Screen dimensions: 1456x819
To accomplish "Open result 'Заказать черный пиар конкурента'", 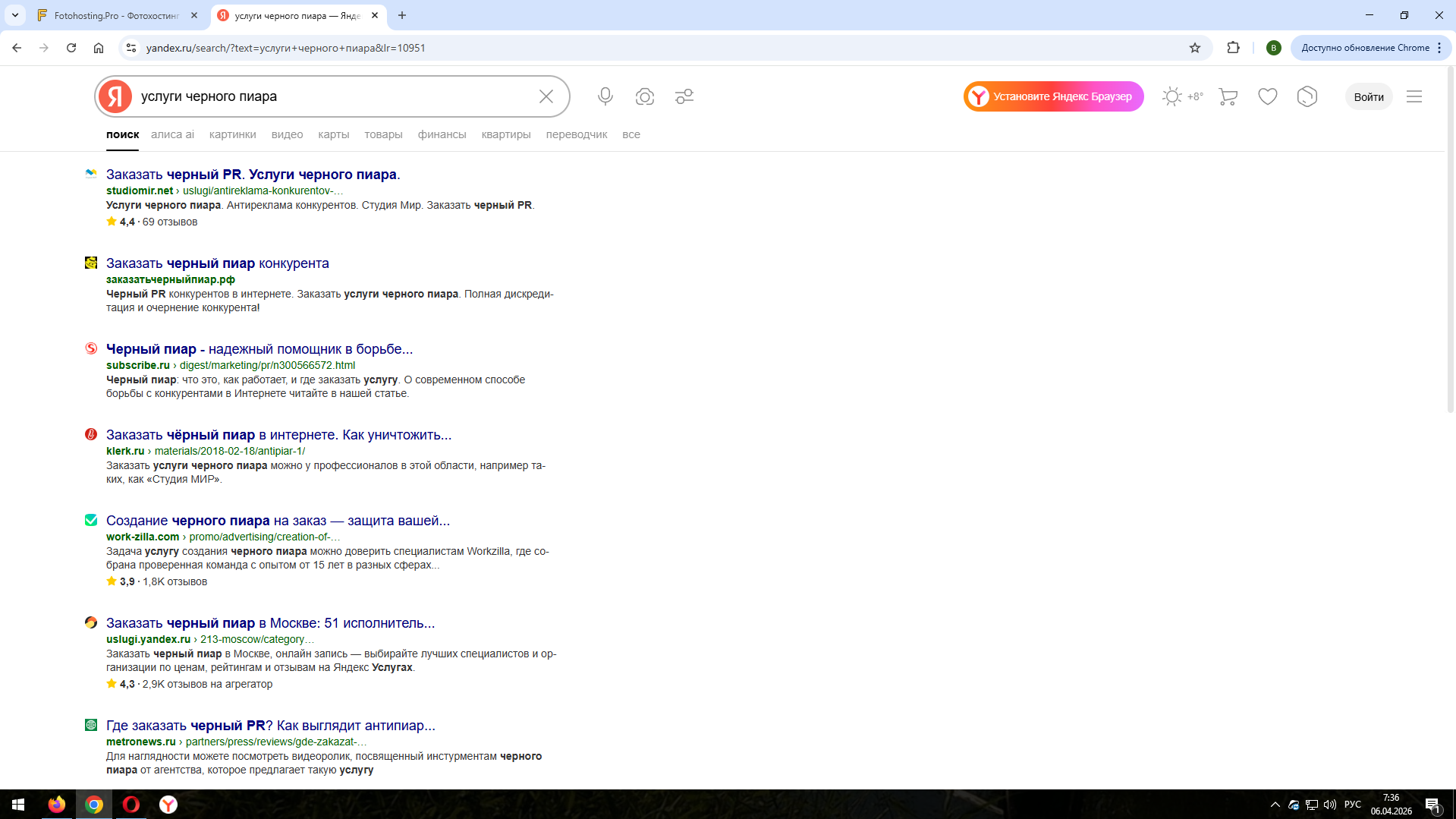I will tap(218, 263).
